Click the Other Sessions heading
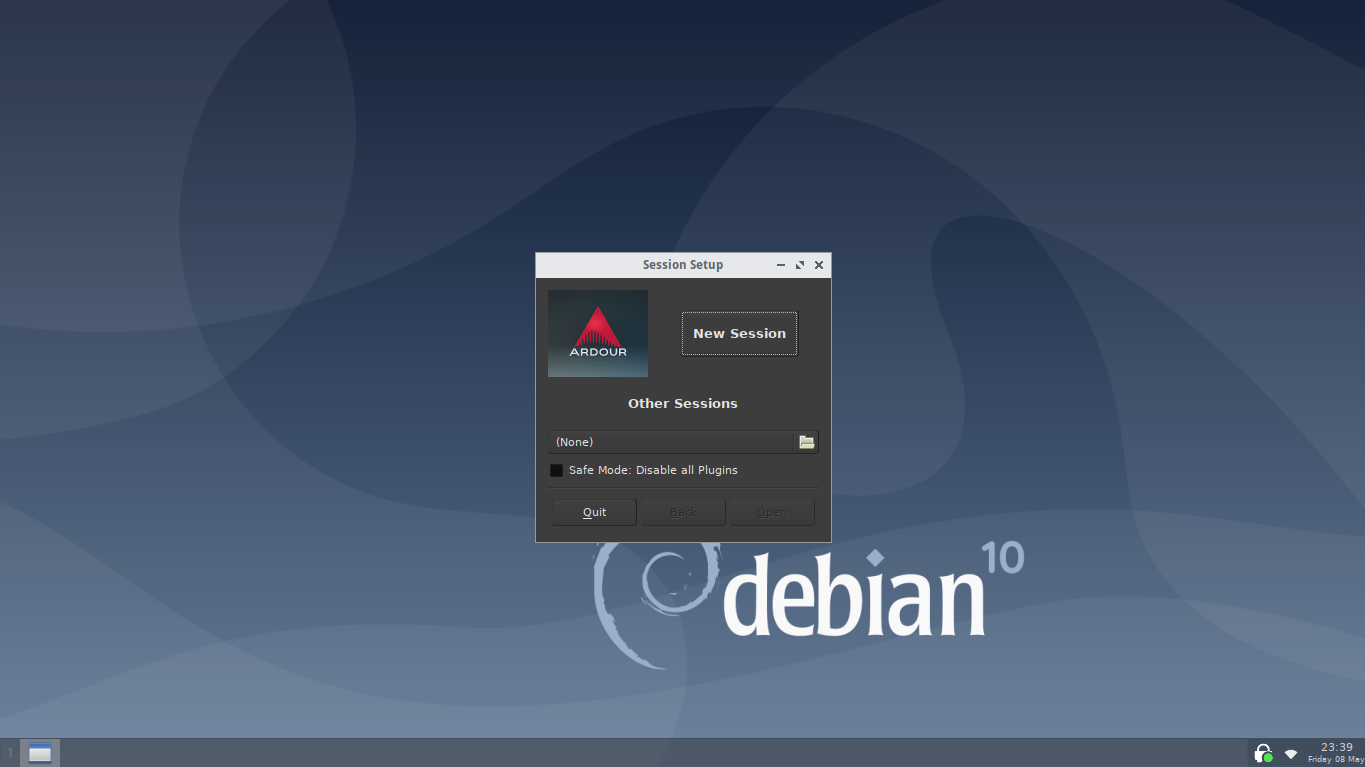 [682, 404]
